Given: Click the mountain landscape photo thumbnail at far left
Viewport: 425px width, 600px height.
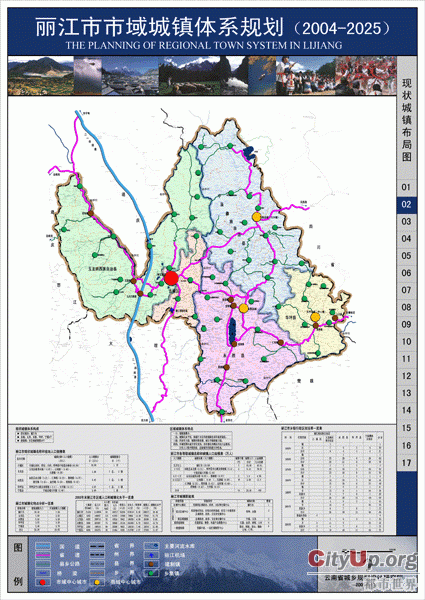Looking at the screenshot, I should click(41, 76).
